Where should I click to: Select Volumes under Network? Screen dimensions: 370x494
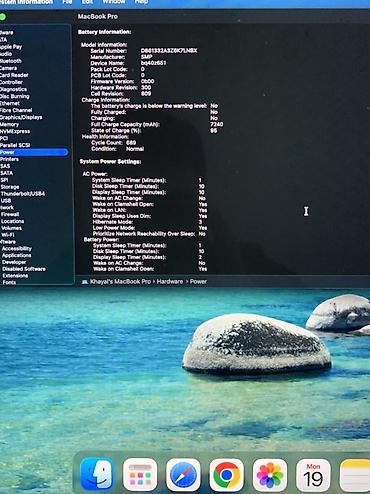(11, 228)
